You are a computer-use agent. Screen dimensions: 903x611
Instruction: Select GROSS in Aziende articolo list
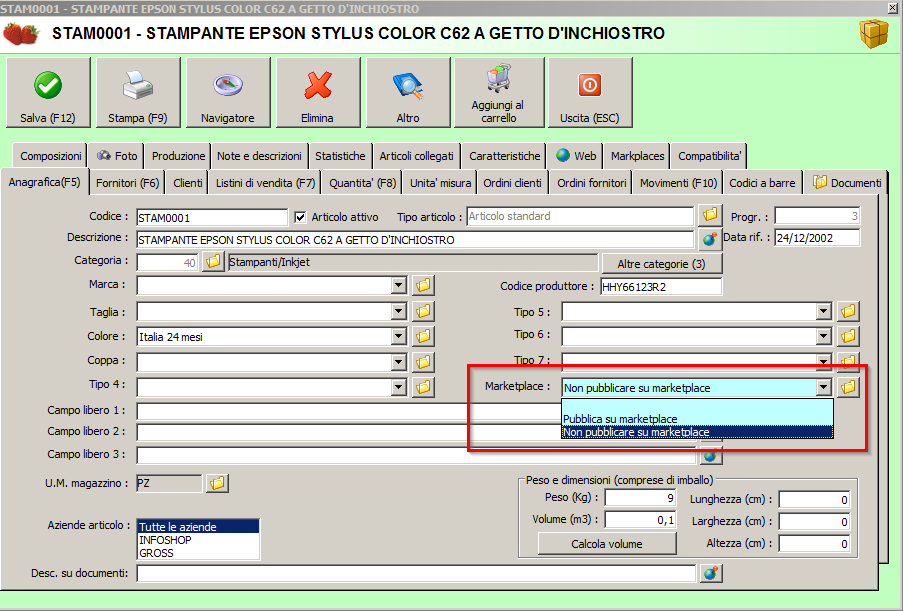(x=198, y=553)
